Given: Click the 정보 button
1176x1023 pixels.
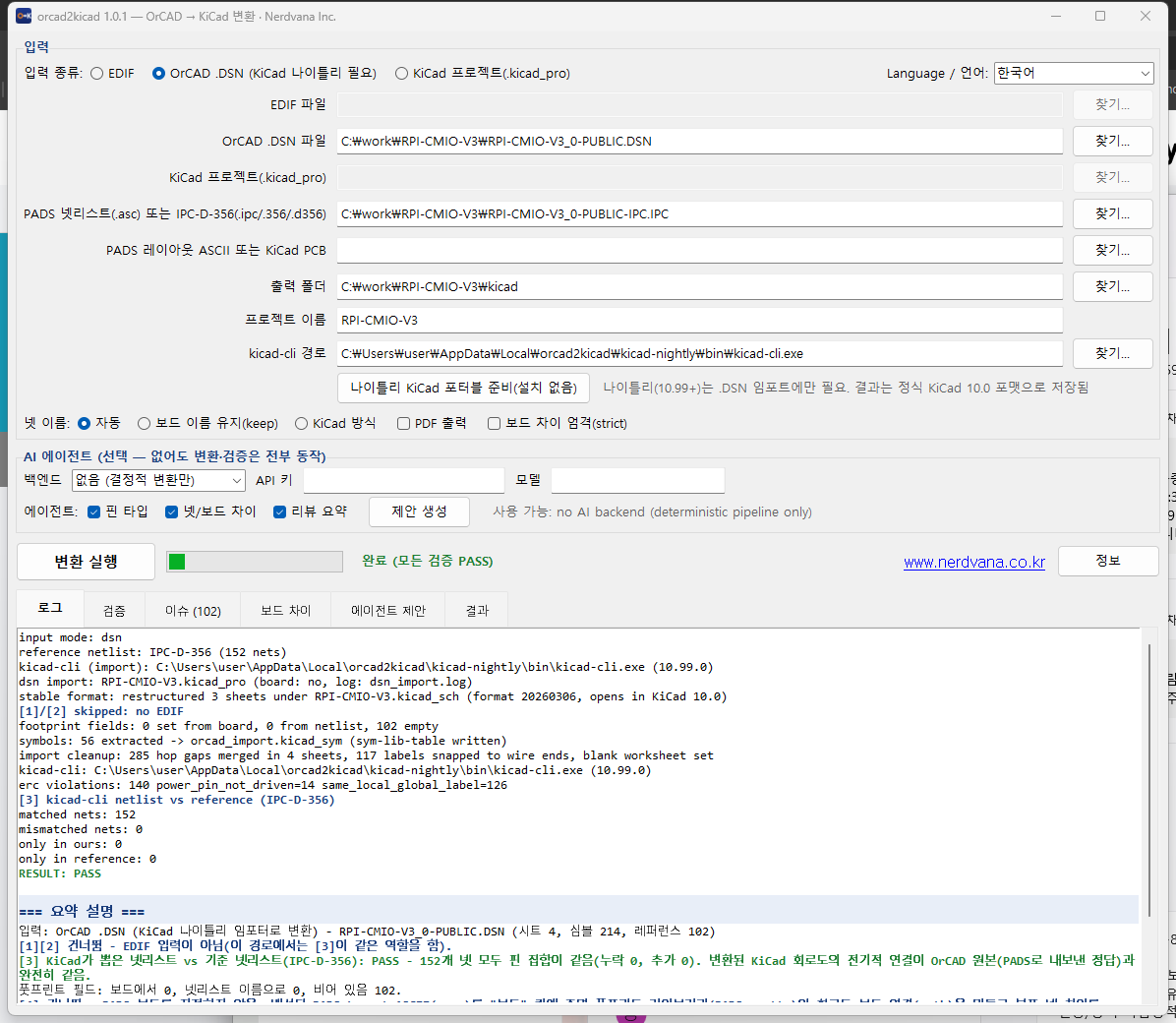Looking at the screenshot, I should [x=1108, y=562].
